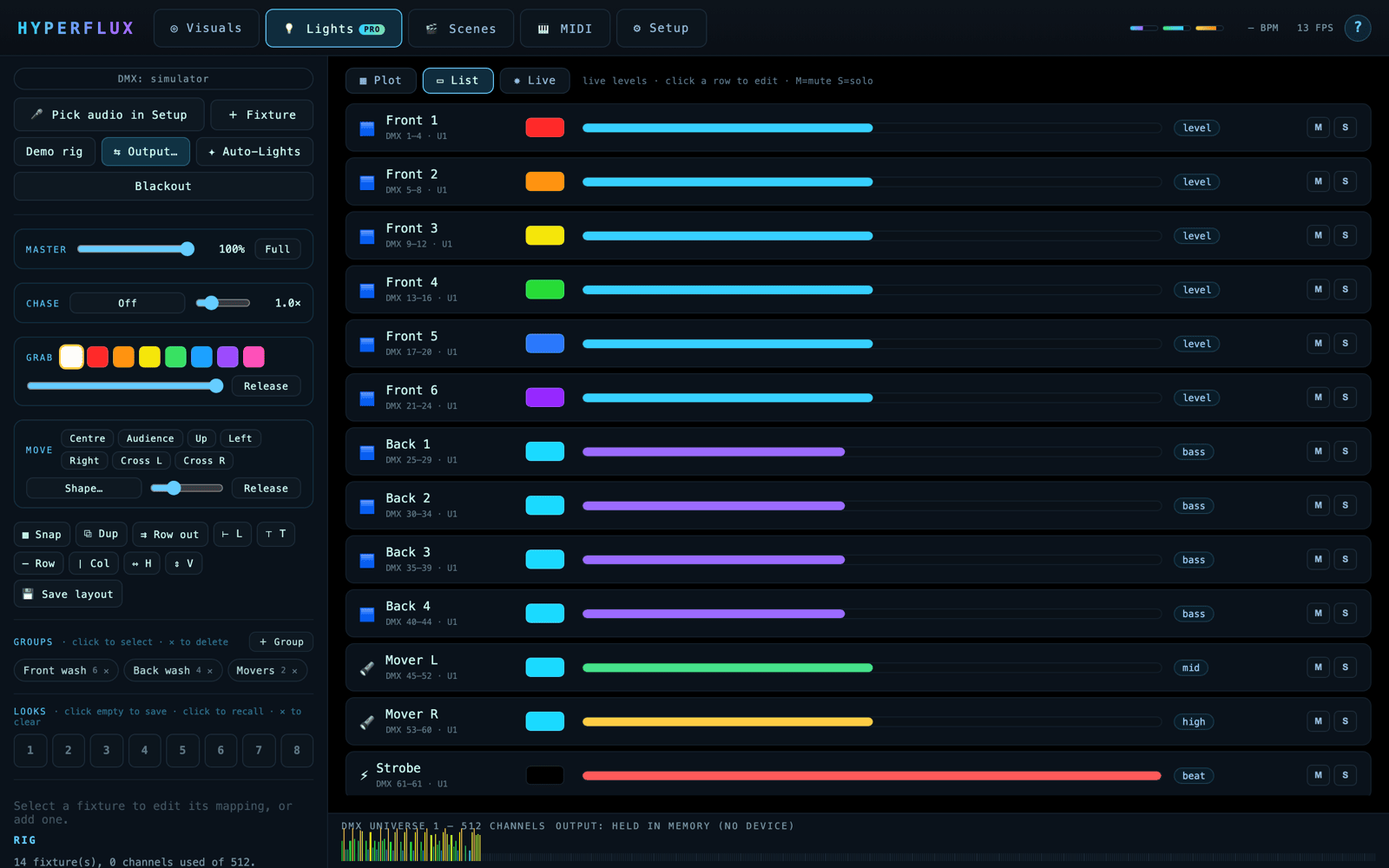Switch to Plot view
Viewport: 1389px width, 868px height.
[380, 80]
